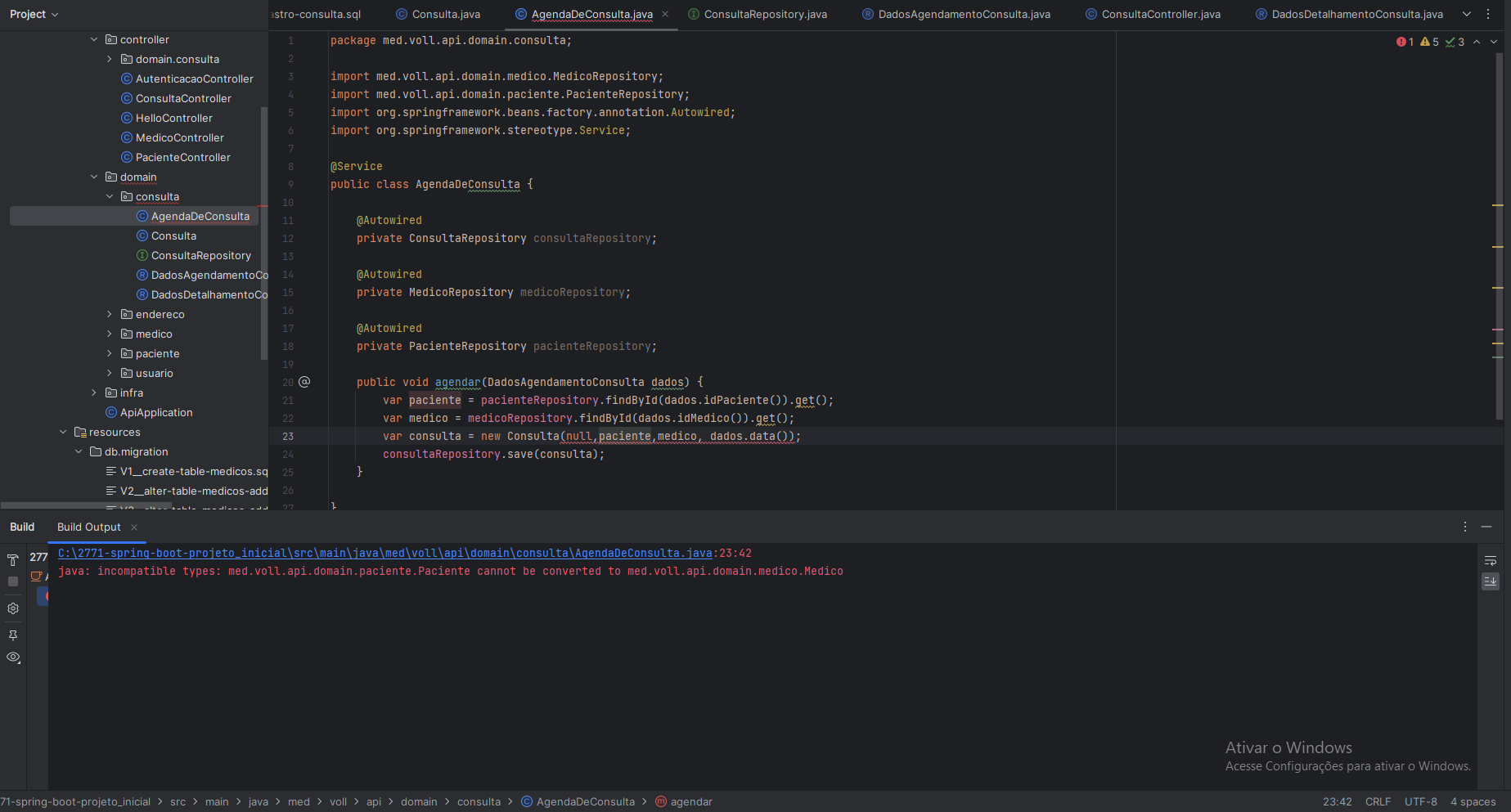Select the Build panel tab

(x=22, y=527)
